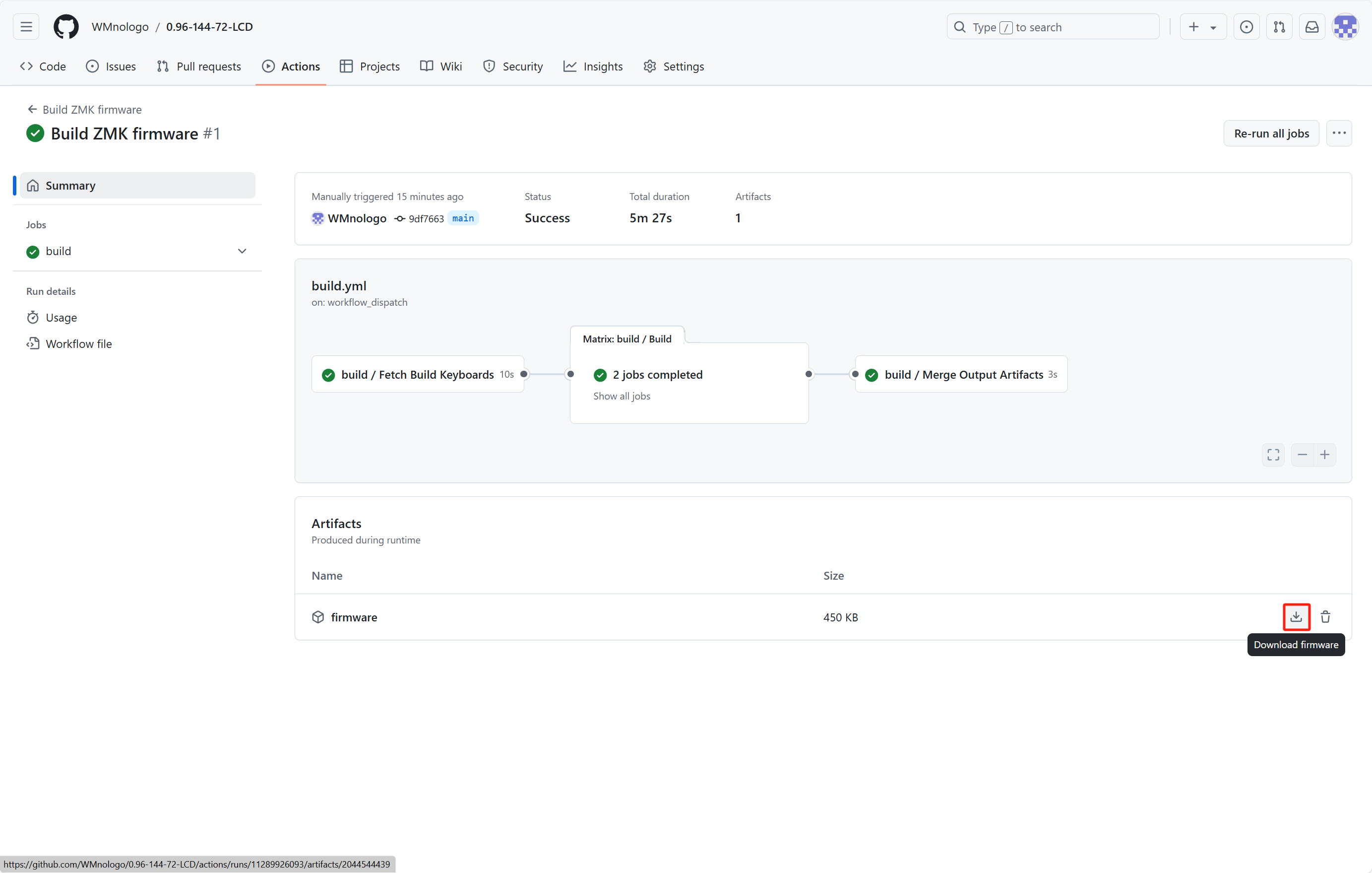
Task: Toggle fullscreen for workflow graph
Action: (x=1273, y=455)
